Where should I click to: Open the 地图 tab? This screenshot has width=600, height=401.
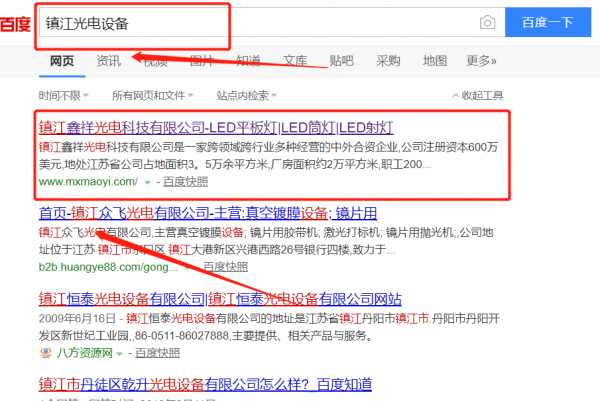[x=435, y=61]
